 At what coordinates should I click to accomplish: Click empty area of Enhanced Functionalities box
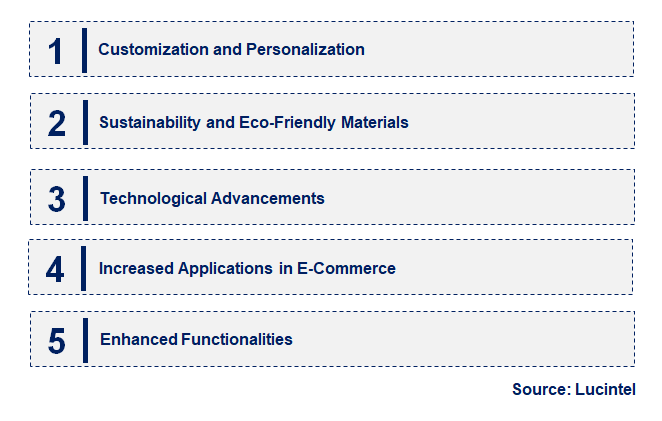pyautogui.click(x=464, y=339)
